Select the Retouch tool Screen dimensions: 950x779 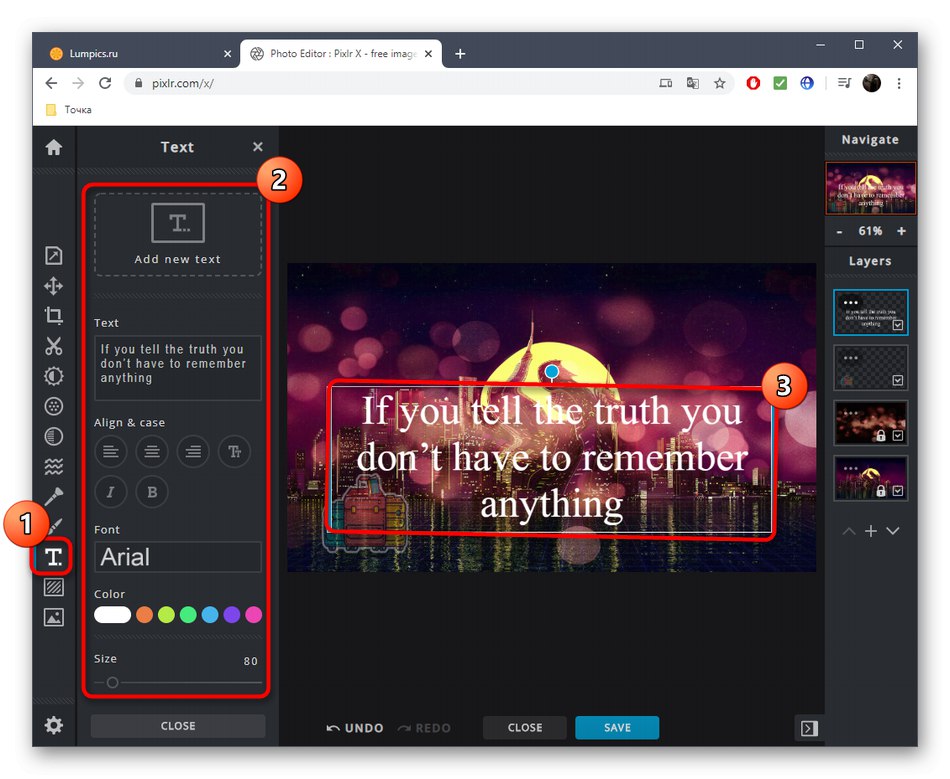click(x=53, y=497)
